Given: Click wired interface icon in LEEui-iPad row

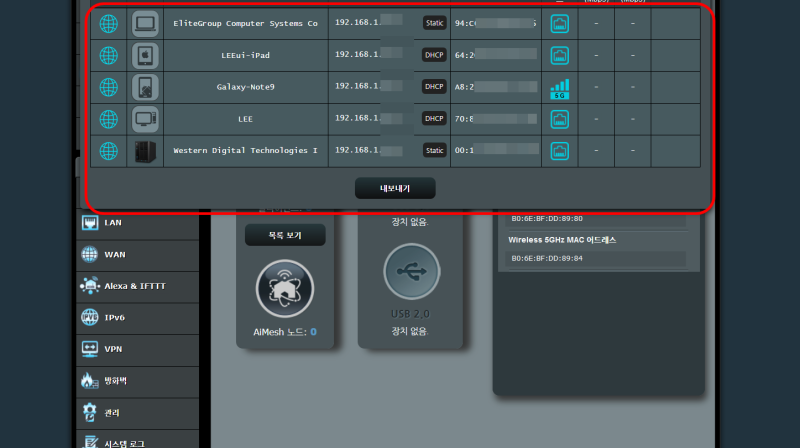Looking at the screenshot, I should (560, 56).
